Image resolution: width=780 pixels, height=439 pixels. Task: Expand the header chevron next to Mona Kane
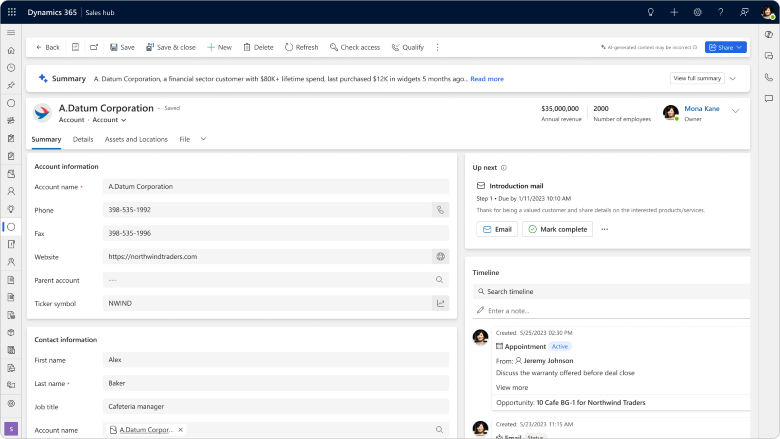(735, 111)
